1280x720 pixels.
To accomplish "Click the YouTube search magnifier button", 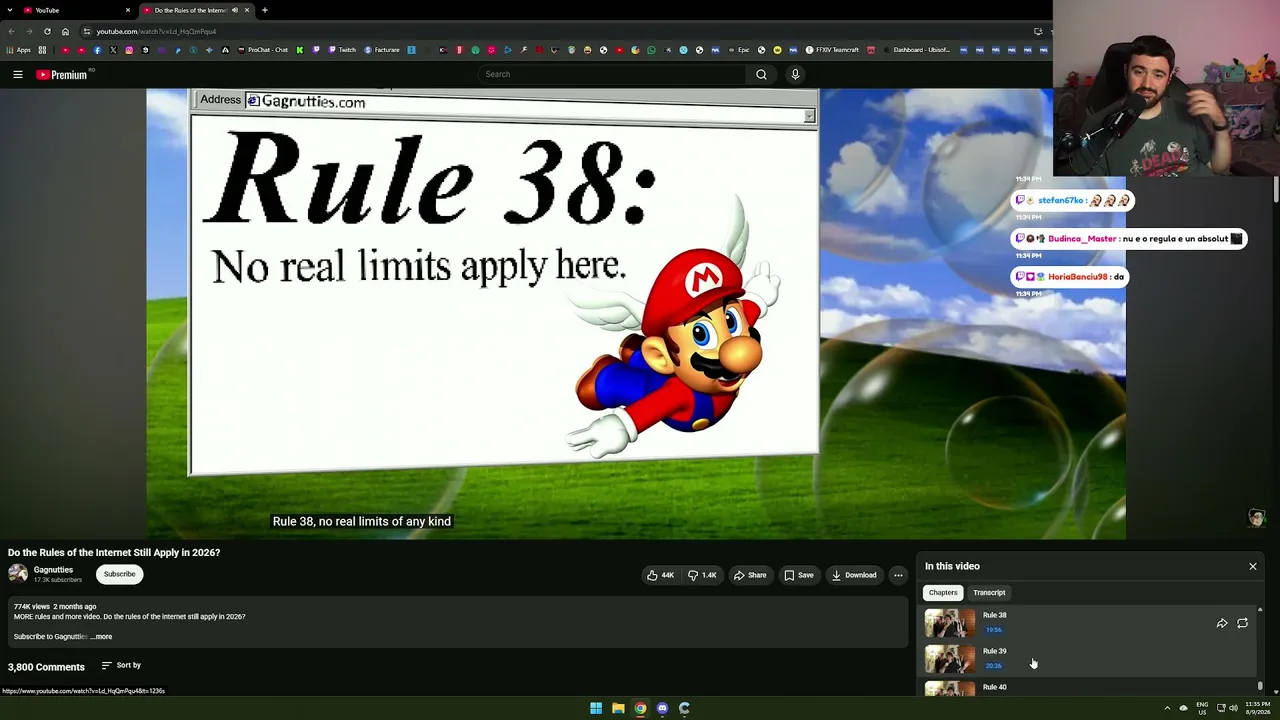I will pos(761,74).
